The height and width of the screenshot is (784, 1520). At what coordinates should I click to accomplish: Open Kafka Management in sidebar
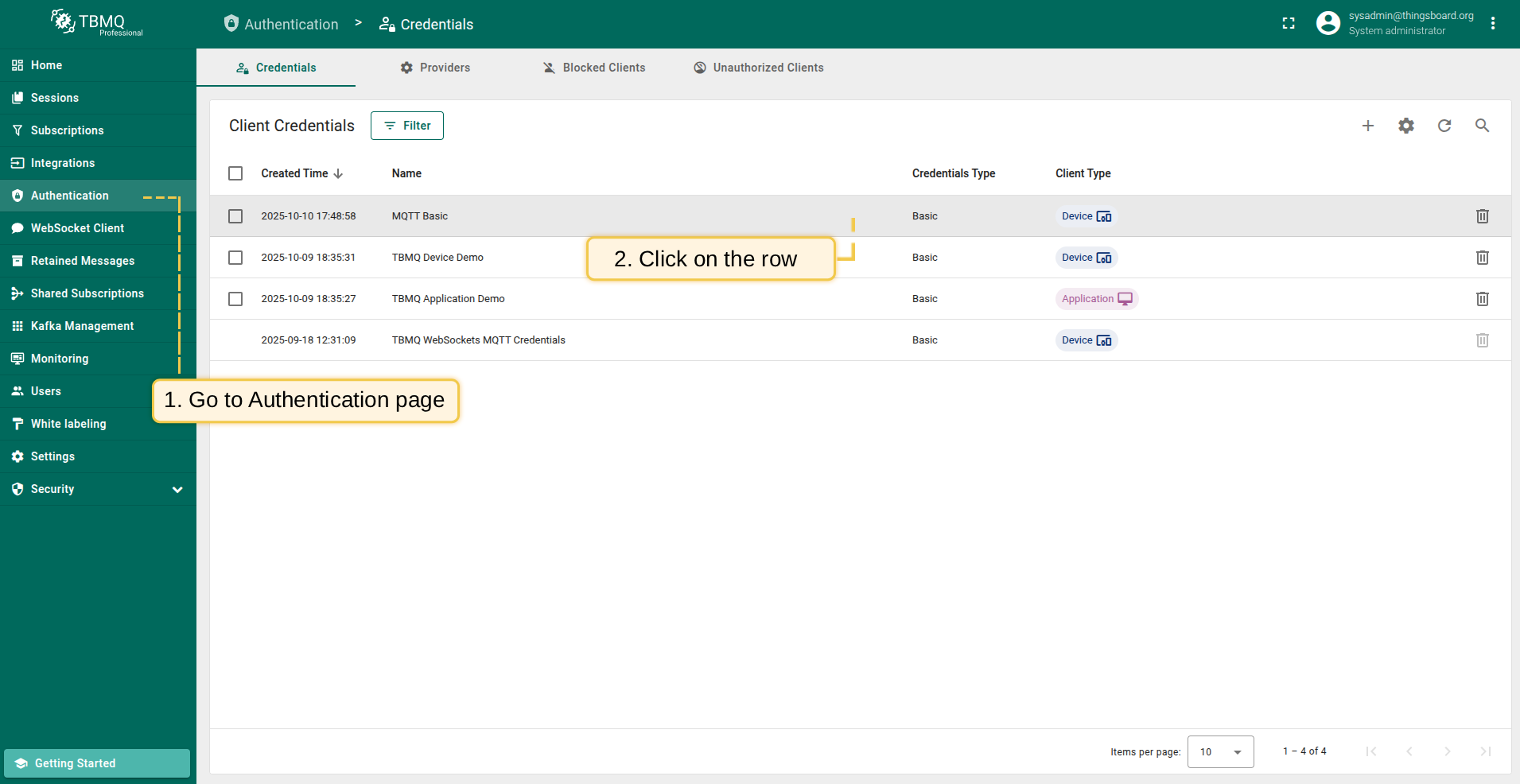pos(82,326)
